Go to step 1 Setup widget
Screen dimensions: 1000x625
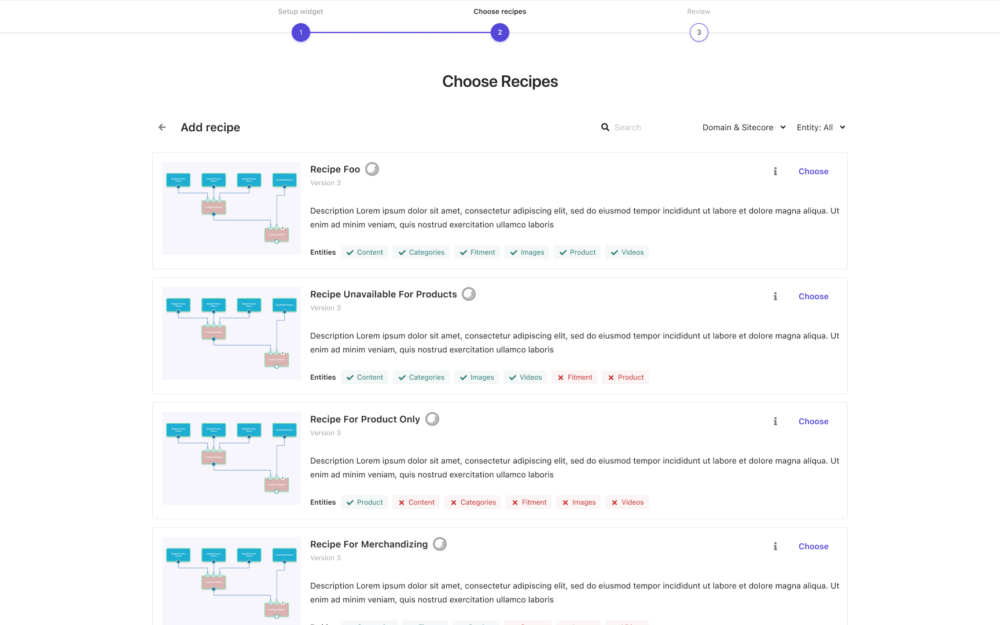[x=301, y=32]
